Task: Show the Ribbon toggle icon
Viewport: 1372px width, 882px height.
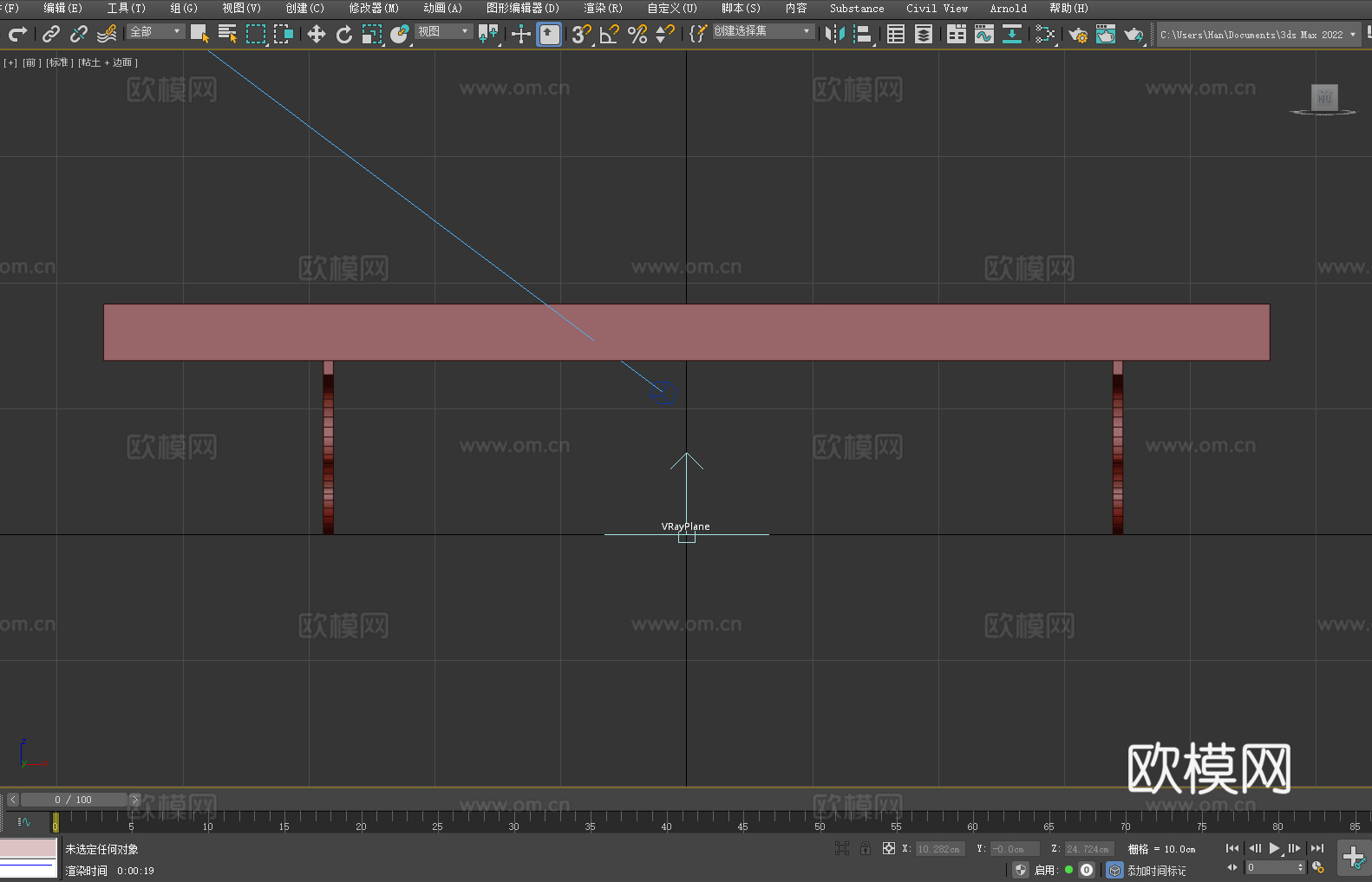Action: pos(957,34)
